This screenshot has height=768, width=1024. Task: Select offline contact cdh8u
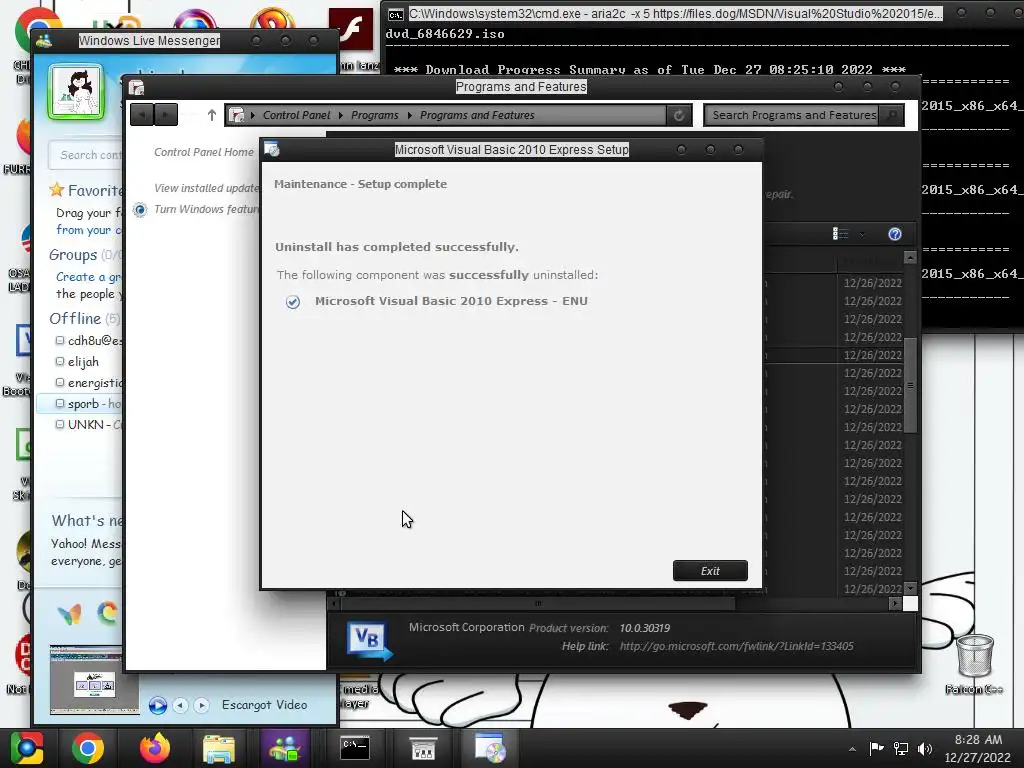click(89, 340)
